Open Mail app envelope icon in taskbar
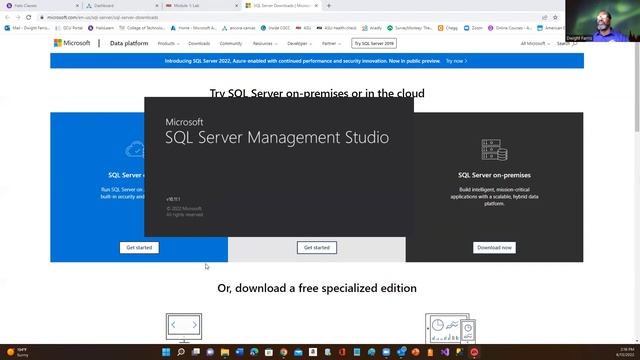Screen dimensions: 640x360 coord(298,352)
